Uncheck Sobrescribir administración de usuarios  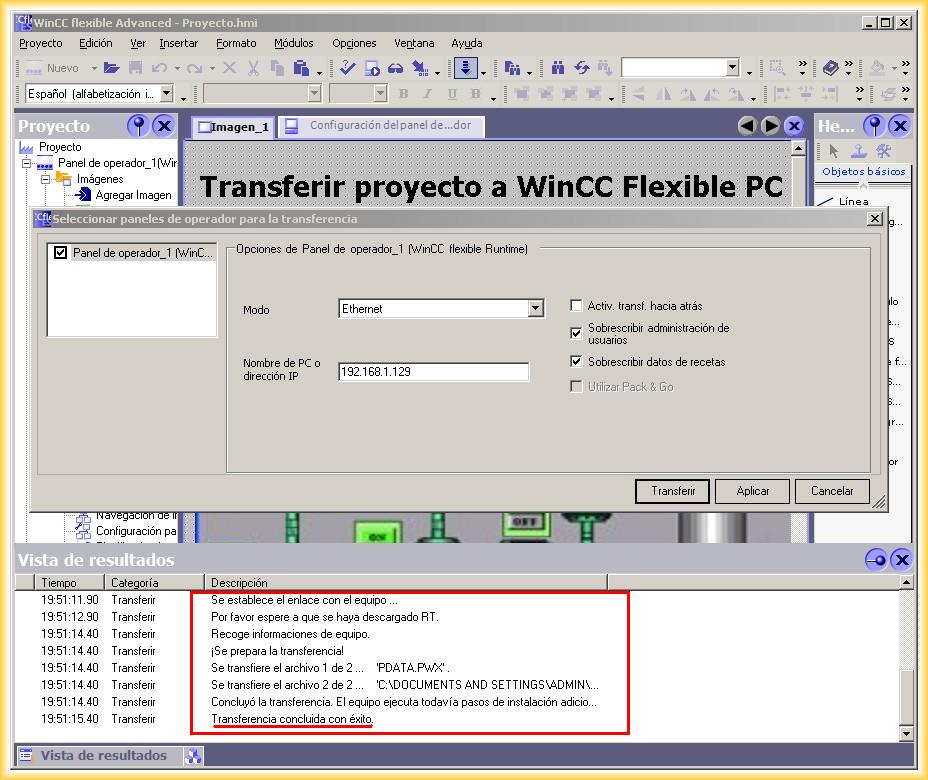point(576,333)
